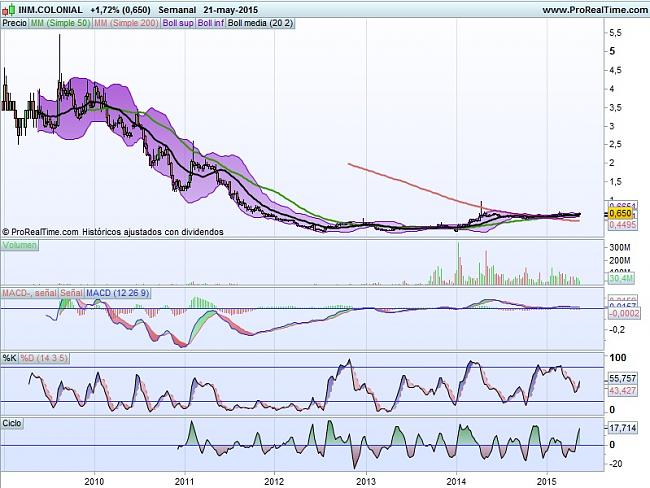Click the yellow 0,650 current price tag
Screen dimensions: 650x488
pyautogui.click(x=622, y=214)
